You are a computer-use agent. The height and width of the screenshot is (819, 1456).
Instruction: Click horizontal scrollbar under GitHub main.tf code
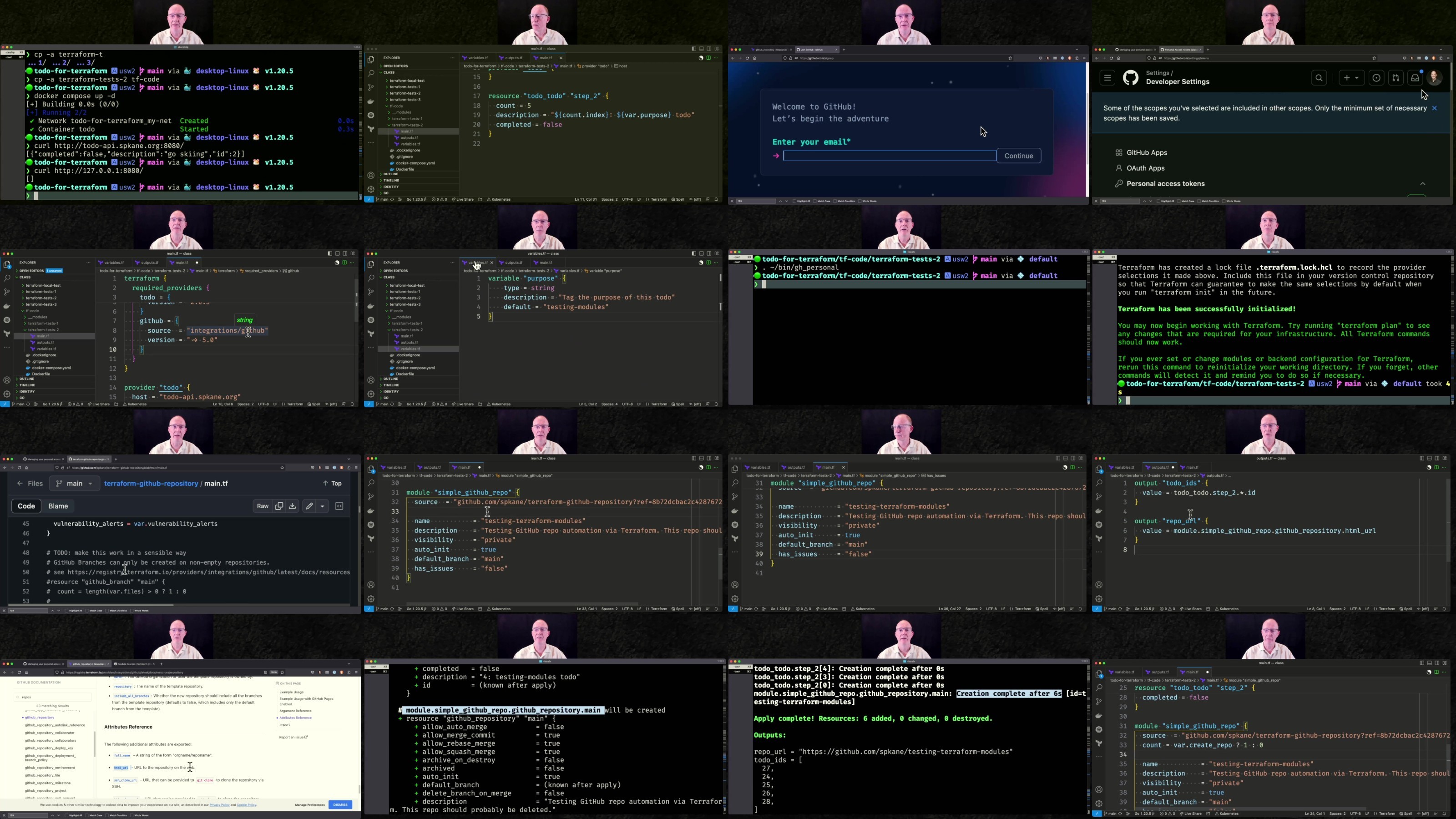click(x=91, y=605)
